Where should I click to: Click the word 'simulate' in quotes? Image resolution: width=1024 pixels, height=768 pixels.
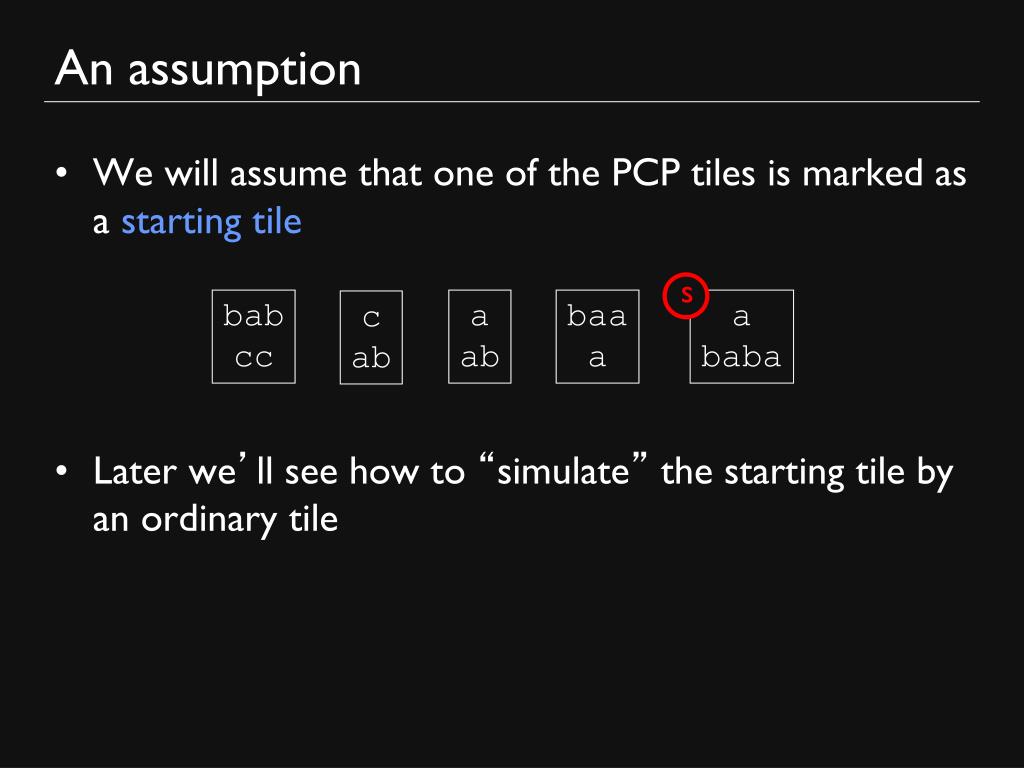[563, 471]
